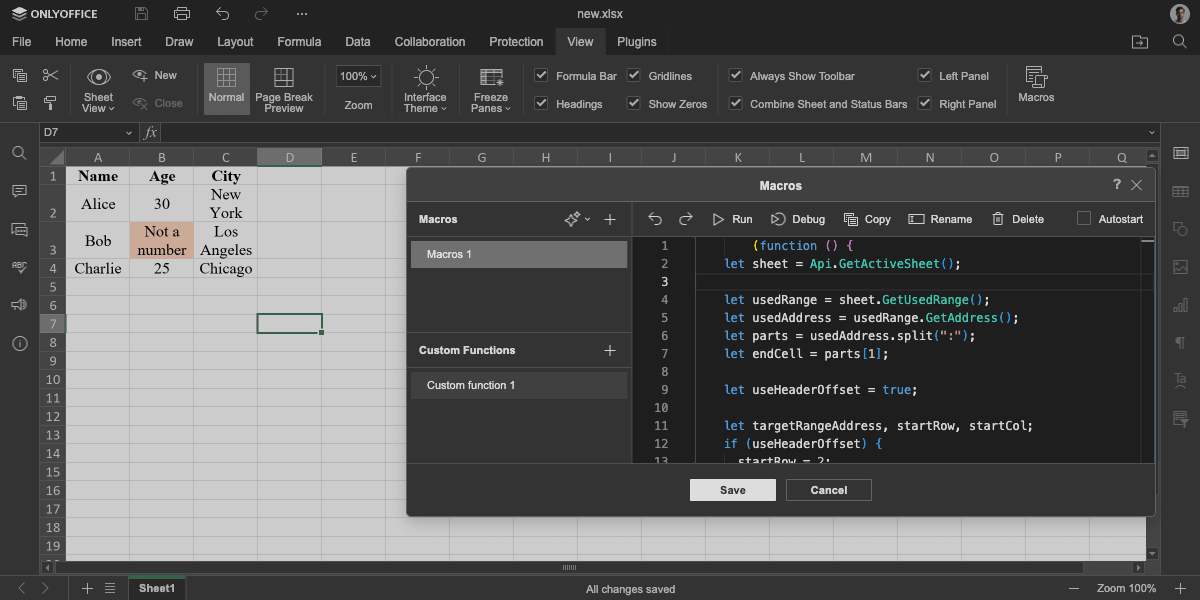The image size is (1200, 600).
Task: Select Macros 1 in the list
Action: click(x=519, y=254)
